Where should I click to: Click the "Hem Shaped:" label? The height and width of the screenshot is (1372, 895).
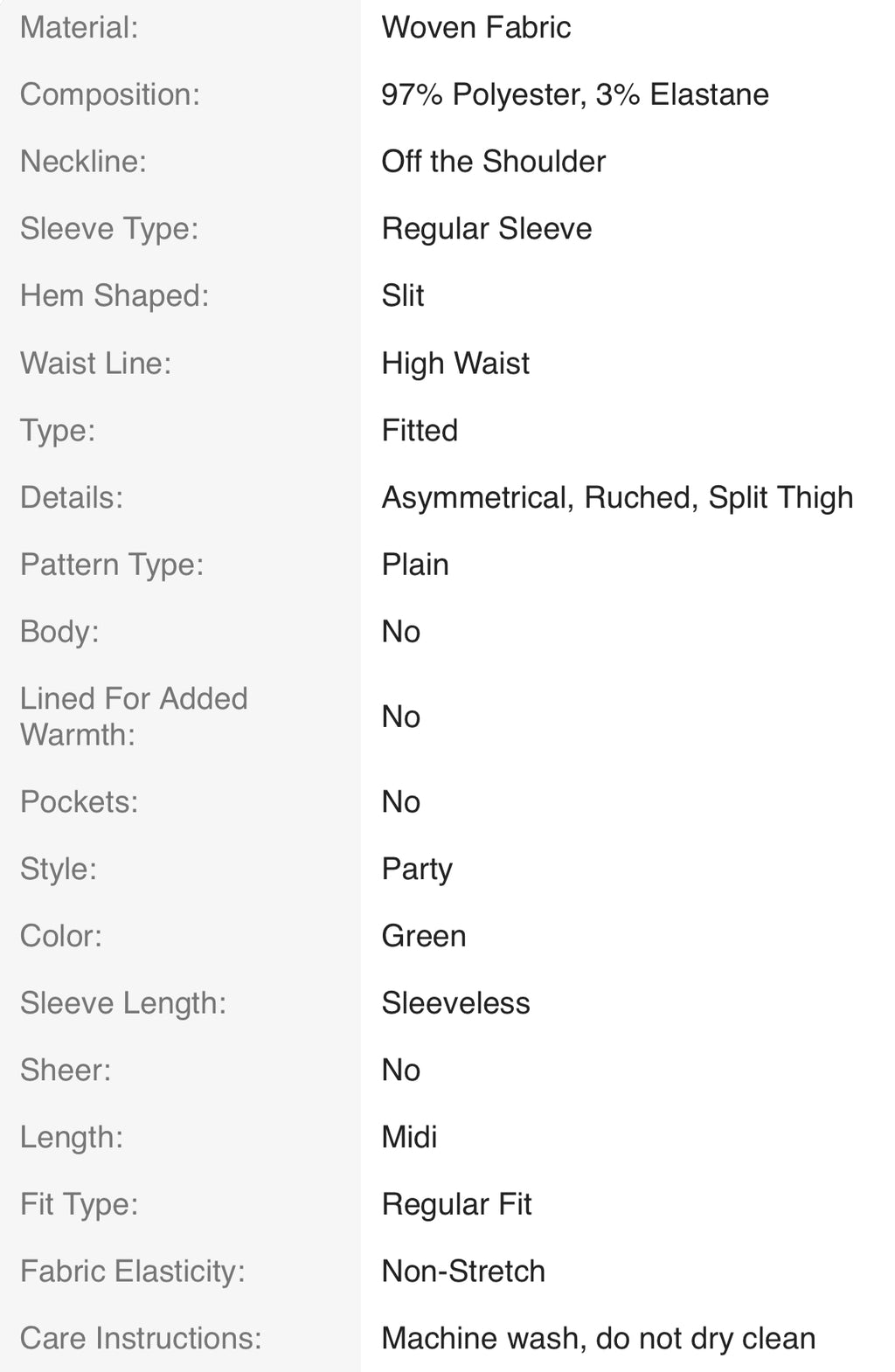pos(114,296)
